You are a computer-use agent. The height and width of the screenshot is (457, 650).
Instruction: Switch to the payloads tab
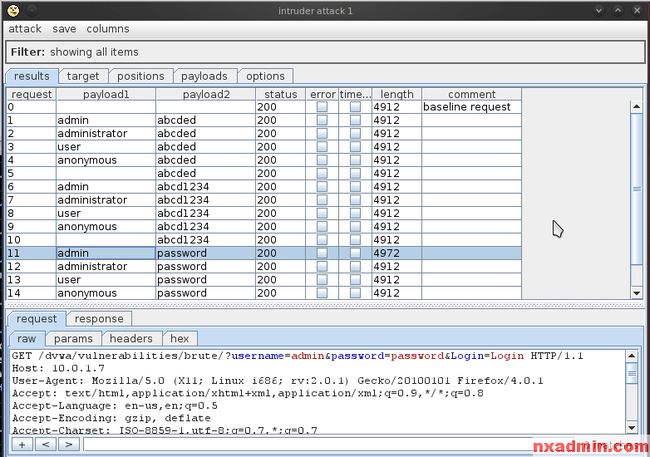(204, 76)
